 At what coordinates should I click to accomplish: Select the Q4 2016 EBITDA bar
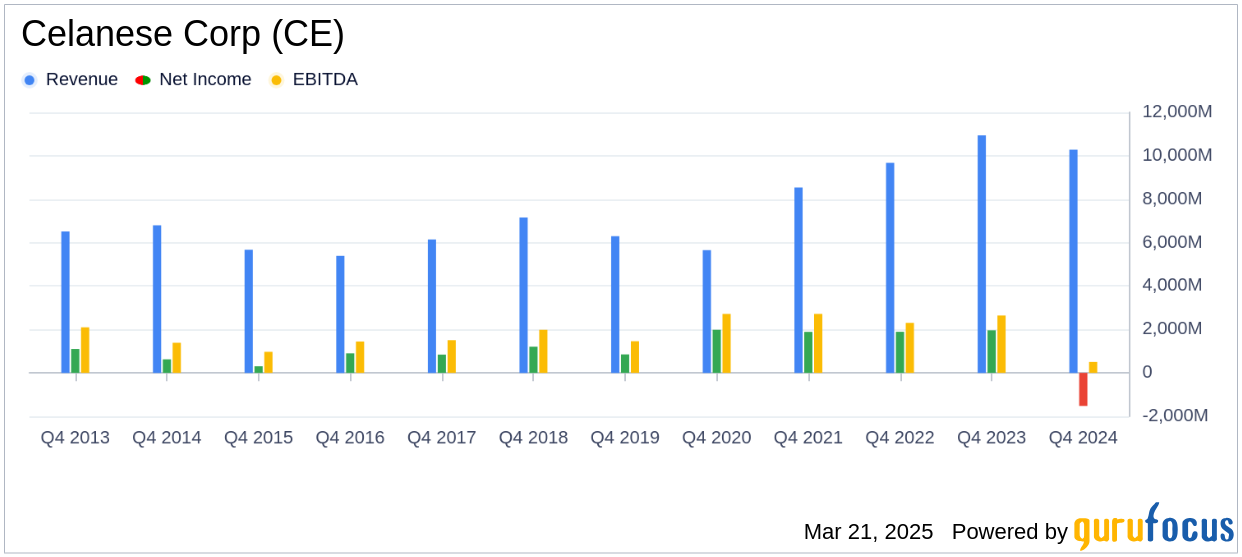click(x=360, y=357)
